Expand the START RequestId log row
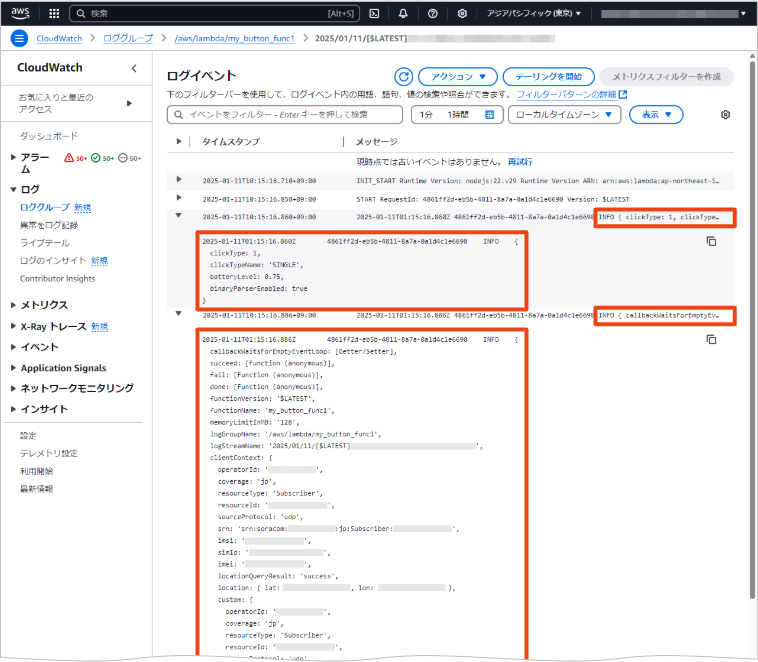This screenshot has height=662, width=758. click(x=179, y=197)
